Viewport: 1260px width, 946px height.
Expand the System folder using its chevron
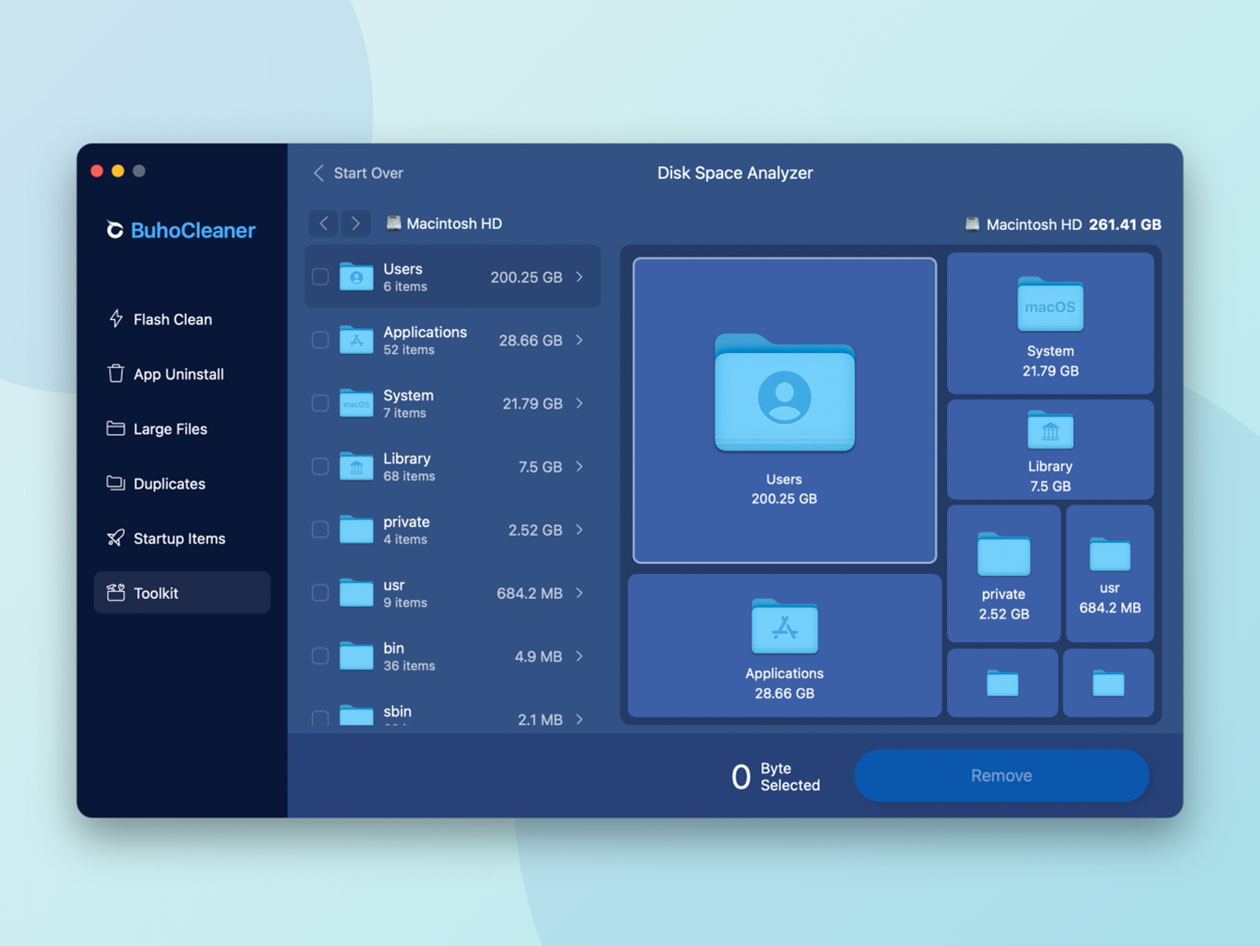point(579,403)
